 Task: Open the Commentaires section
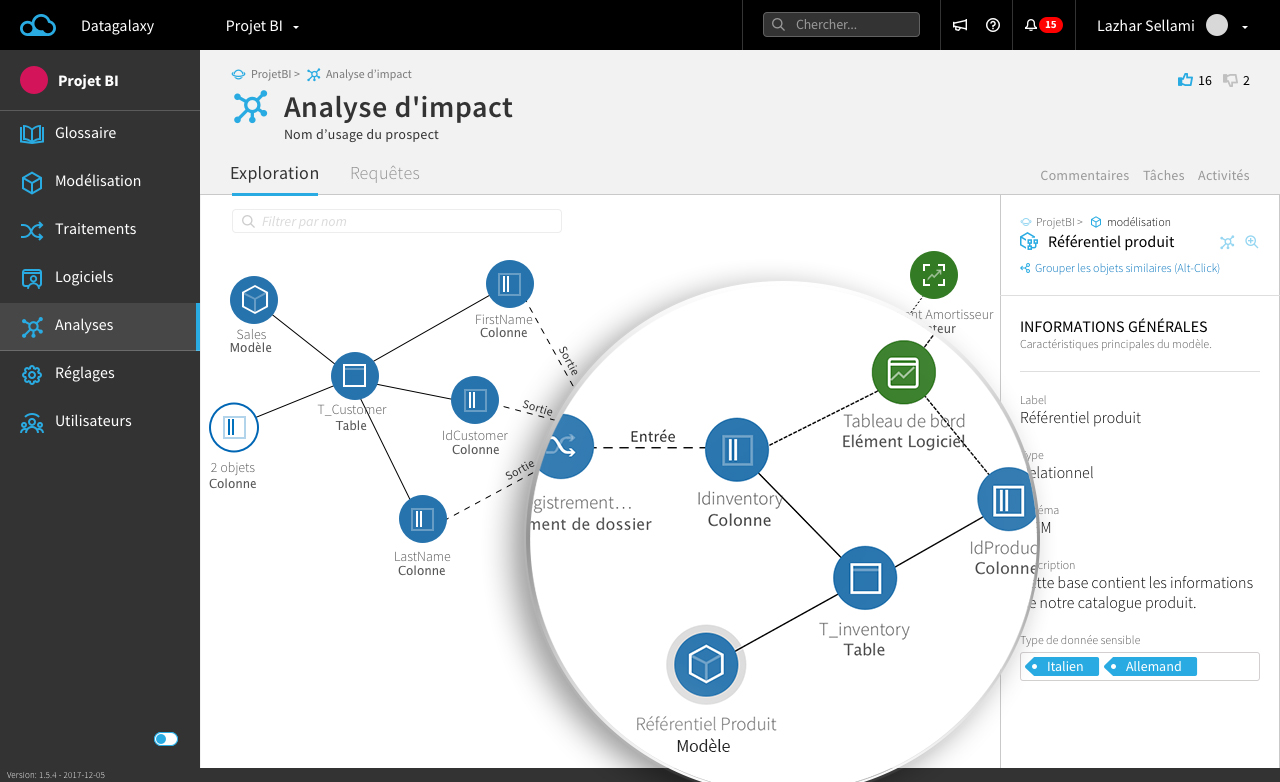click(x=1084, y=175)
